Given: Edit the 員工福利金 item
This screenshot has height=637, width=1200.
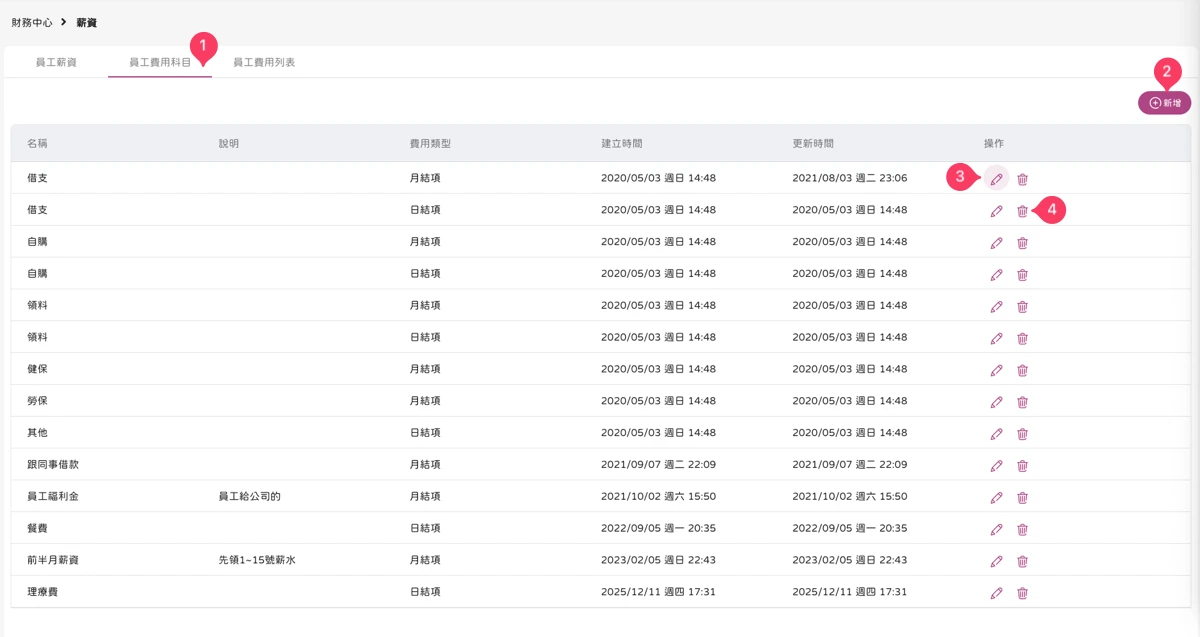Looking at the screenshot, I should tap(996, 498).
